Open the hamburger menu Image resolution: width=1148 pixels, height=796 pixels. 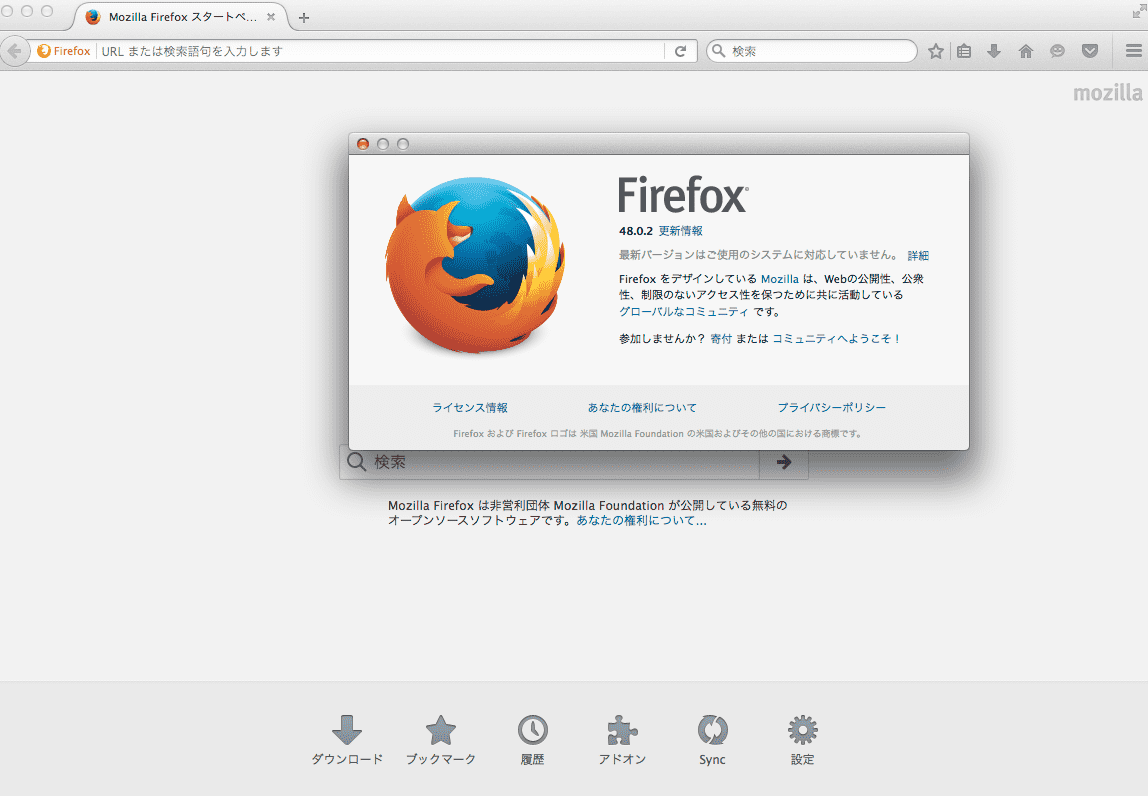pyautogui.click(x=1133, y=51)
